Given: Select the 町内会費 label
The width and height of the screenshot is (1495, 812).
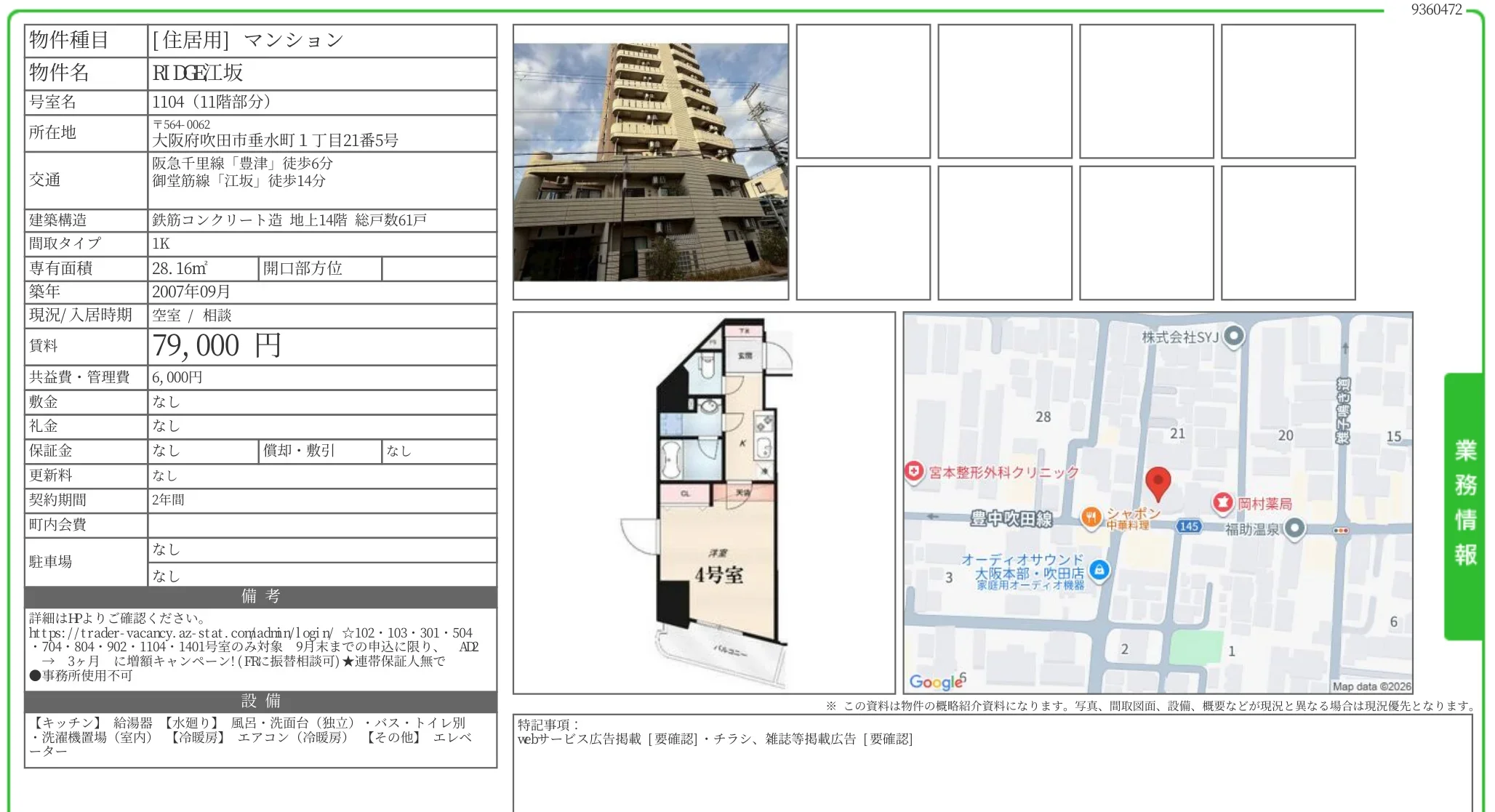Looking at the screenshot, I should click(58, 525).
